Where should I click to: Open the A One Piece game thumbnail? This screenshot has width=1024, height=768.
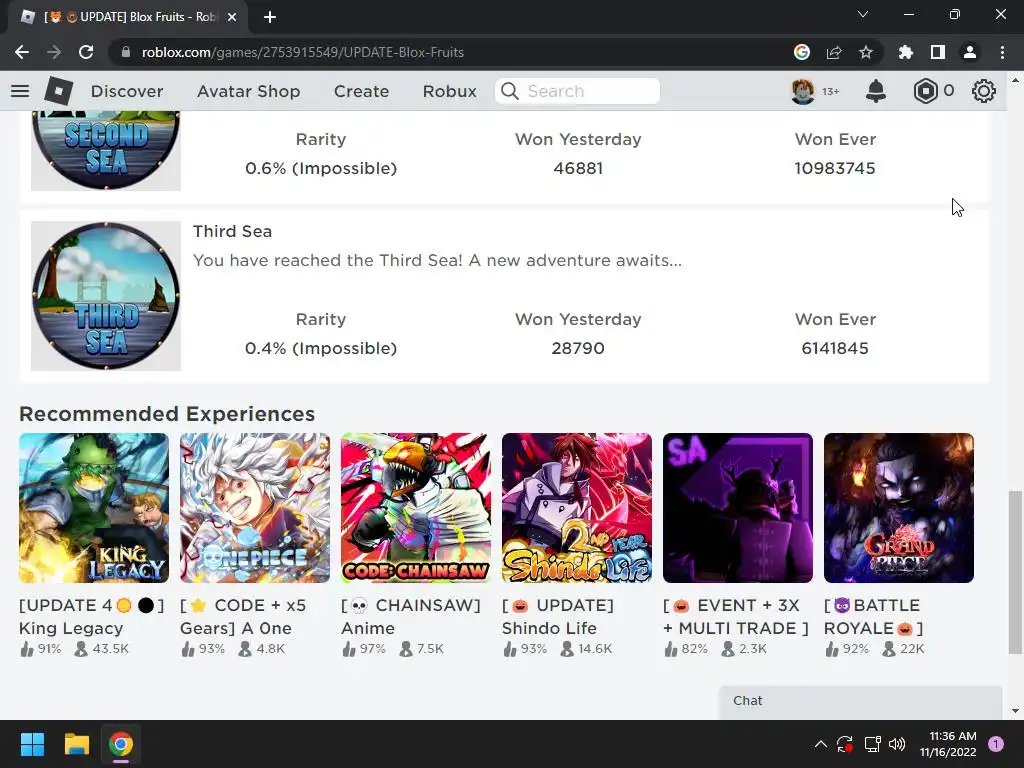click(255, 508)
